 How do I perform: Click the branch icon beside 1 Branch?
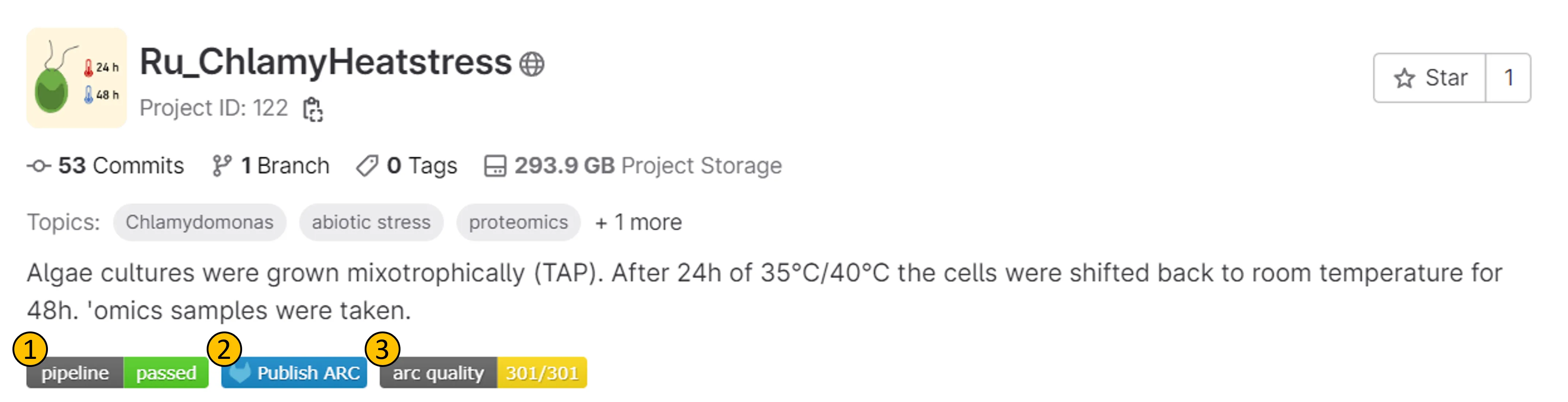click(222, 166)
